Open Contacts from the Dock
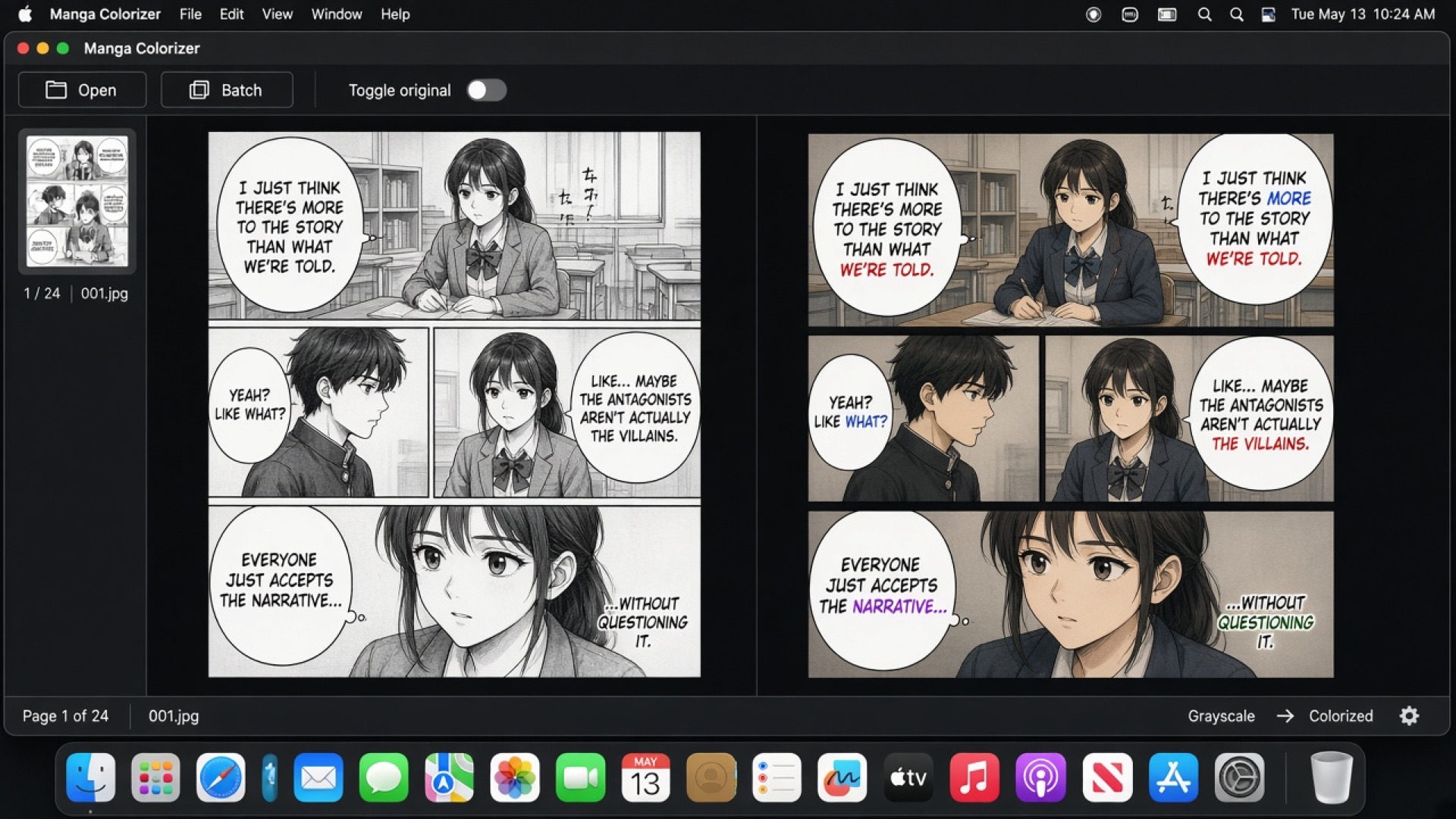Image resolution: width=1456 pixels, height=819 pixels. [x=711, y=777]
